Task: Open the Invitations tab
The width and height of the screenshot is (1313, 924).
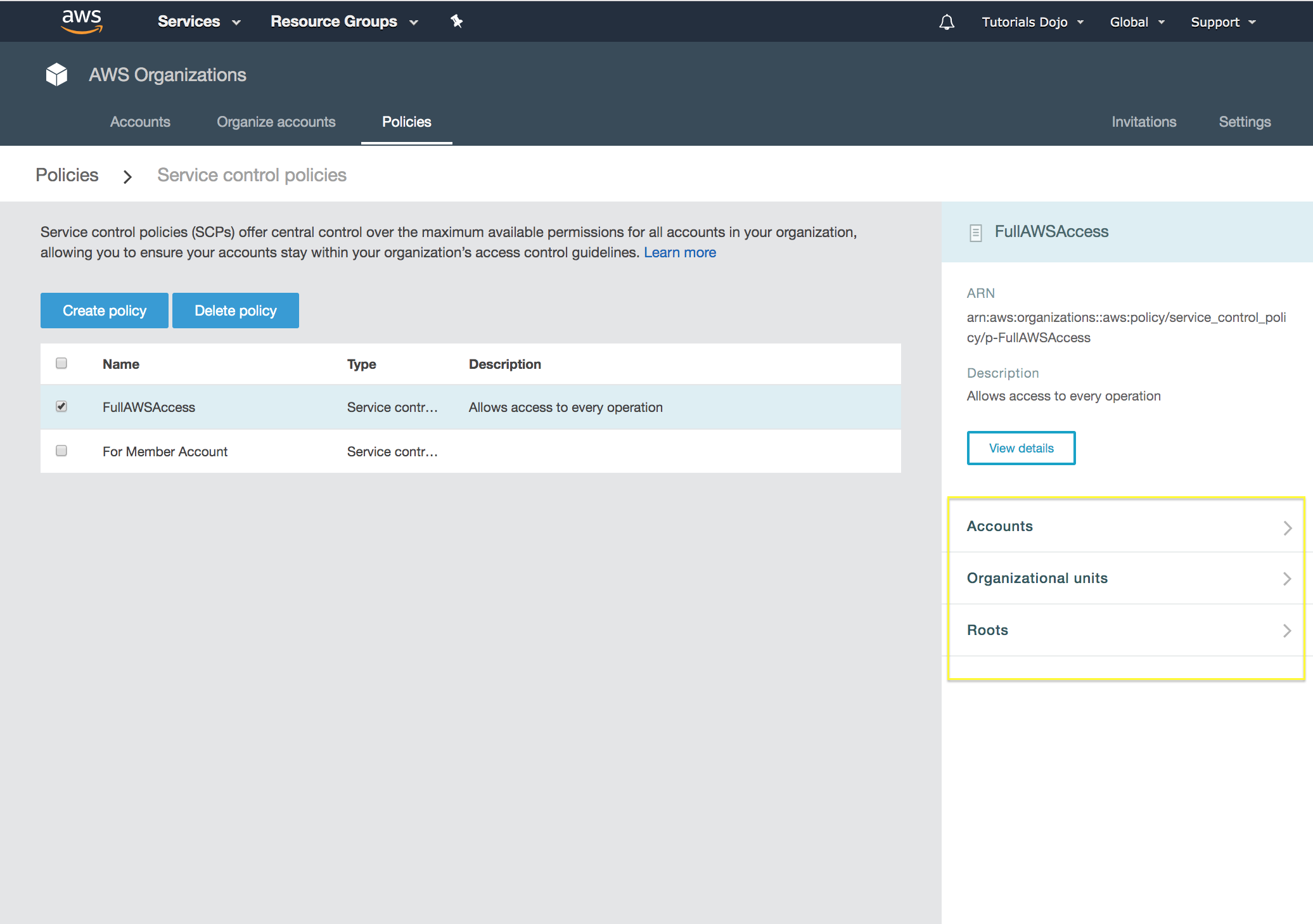Action: click(x=1144, y=122)
